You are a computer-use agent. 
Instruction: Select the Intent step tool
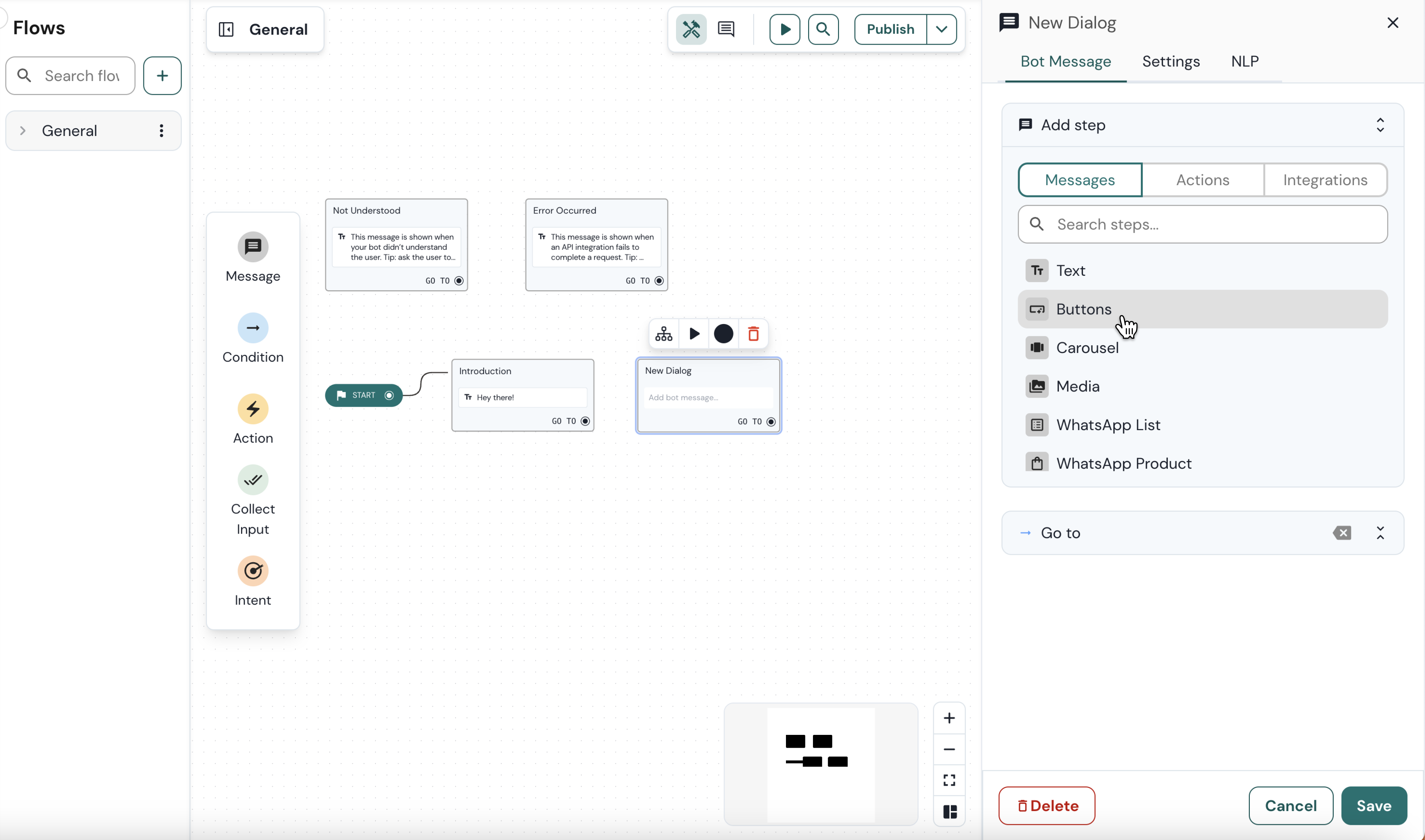[x=253, y=581]
